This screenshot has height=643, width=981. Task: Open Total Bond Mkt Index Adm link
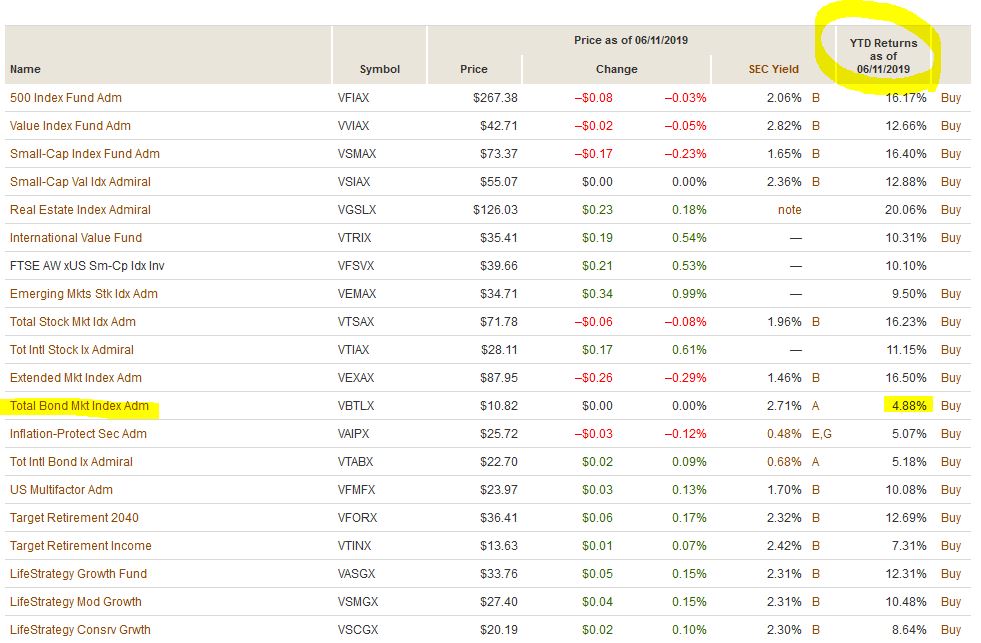79,406
